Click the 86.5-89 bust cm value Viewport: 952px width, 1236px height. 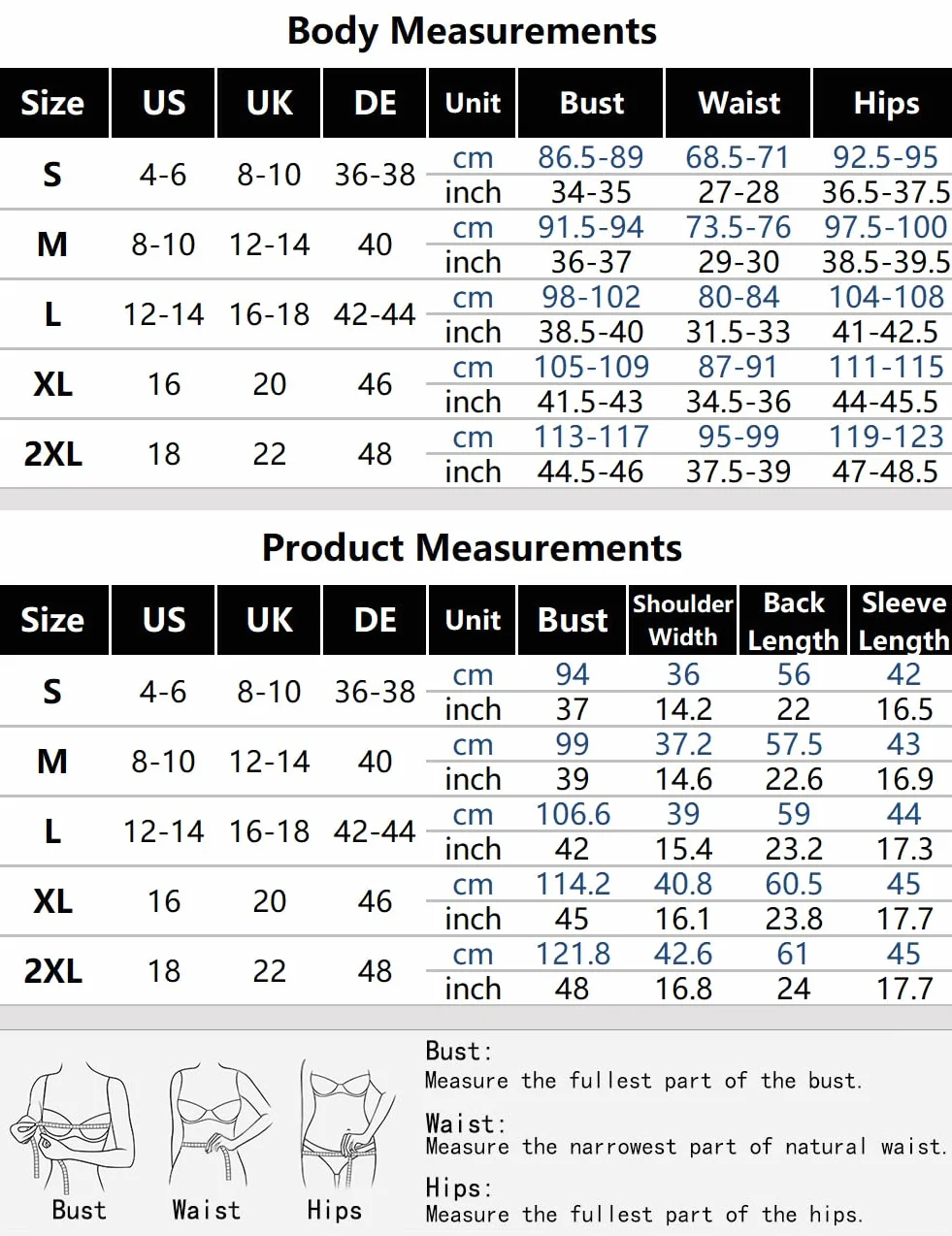tap(590, 157)
